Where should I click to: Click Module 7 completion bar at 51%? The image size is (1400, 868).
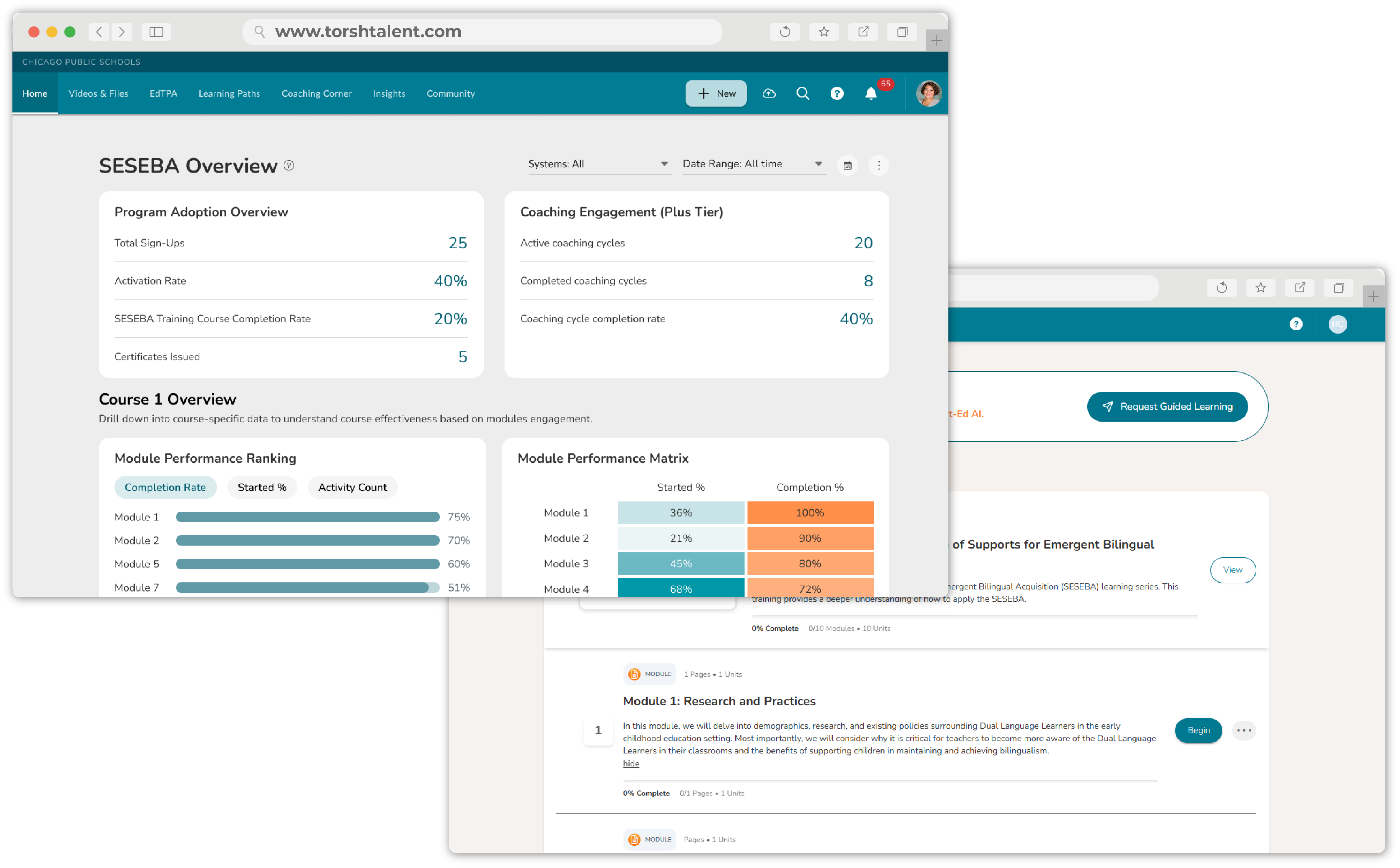pyautogui.click(x=308, y=588)
